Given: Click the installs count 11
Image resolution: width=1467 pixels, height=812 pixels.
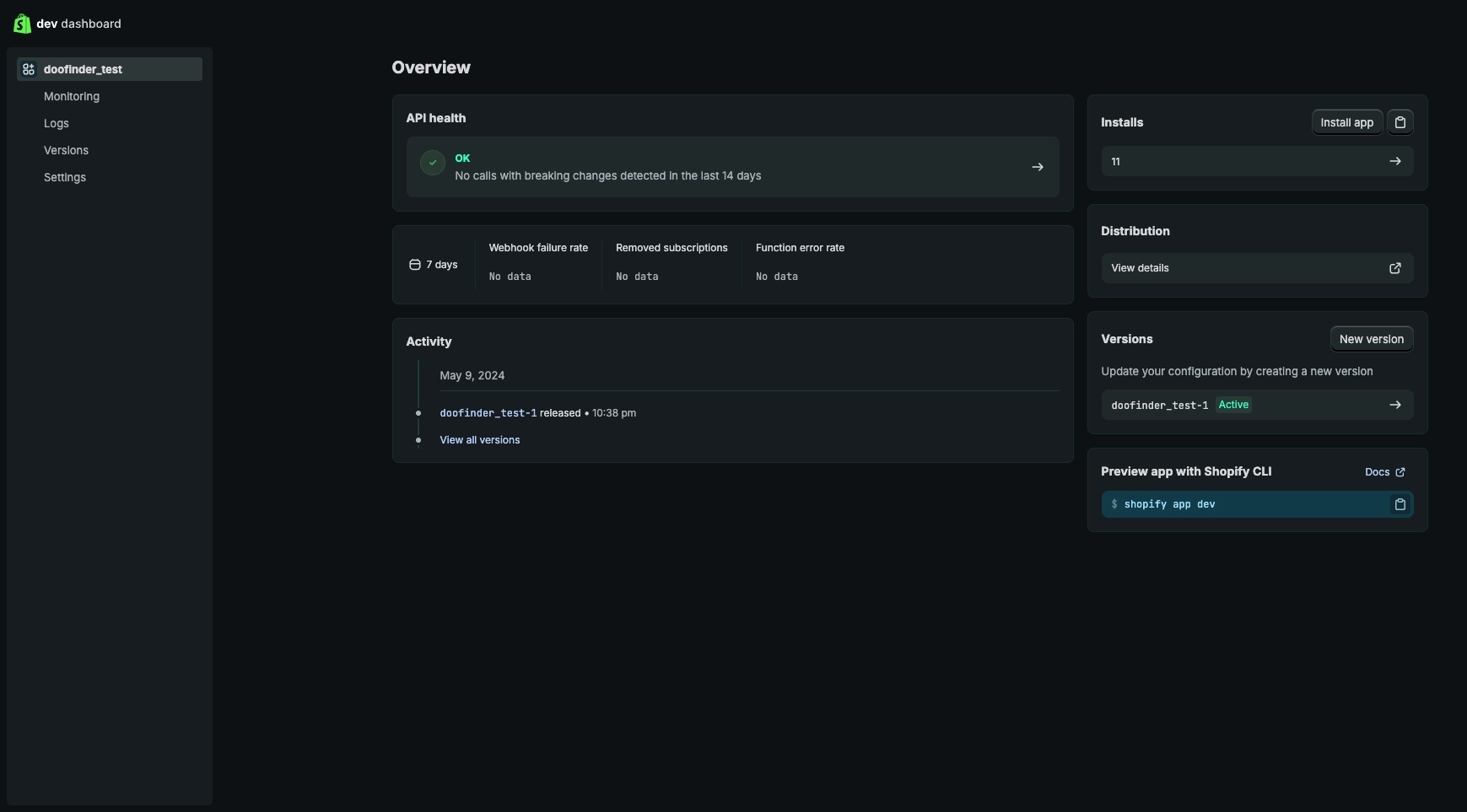Looking at the screenshot, I should coord(1115,161).
